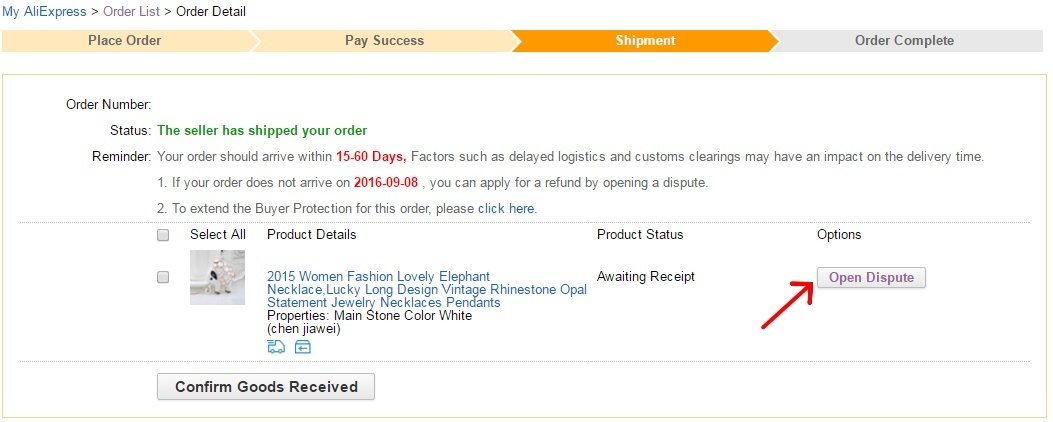Select the Place Order progress step
The height and width of the screenshot is (422, 1053).
coord(124,41)
